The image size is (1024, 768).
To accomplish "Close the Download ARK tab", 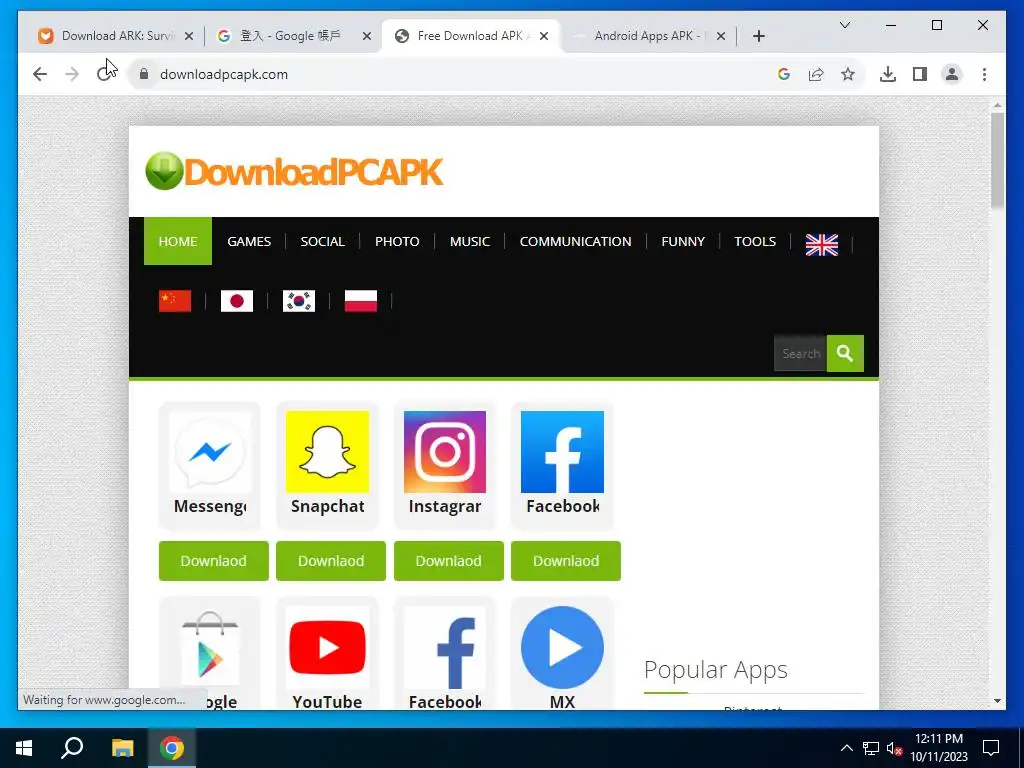I will point(189,36).
